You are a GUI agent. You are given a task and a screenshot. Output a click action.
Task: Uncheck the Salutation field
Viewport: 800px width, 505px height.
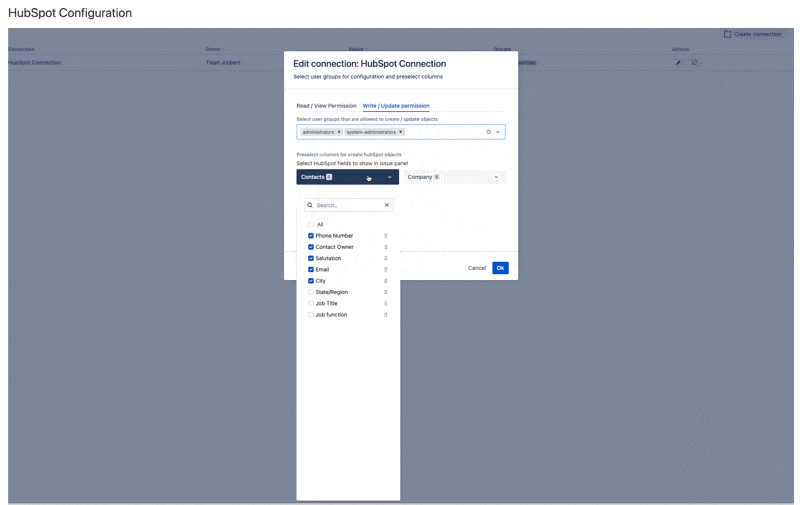311,258
